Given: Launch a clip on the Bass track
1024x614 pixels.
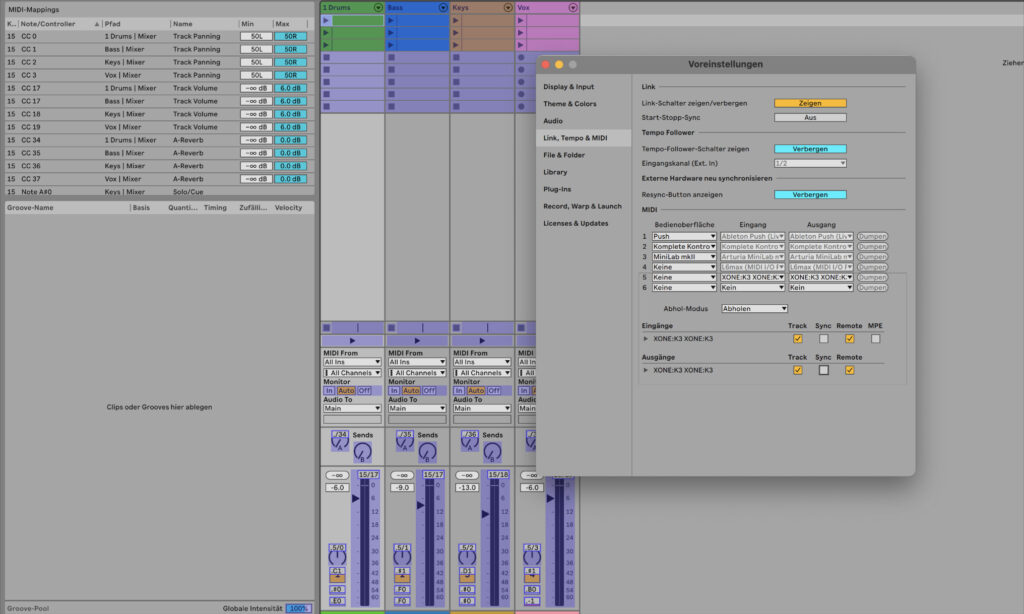Looking at the screenshot, I should pos(390,20).
